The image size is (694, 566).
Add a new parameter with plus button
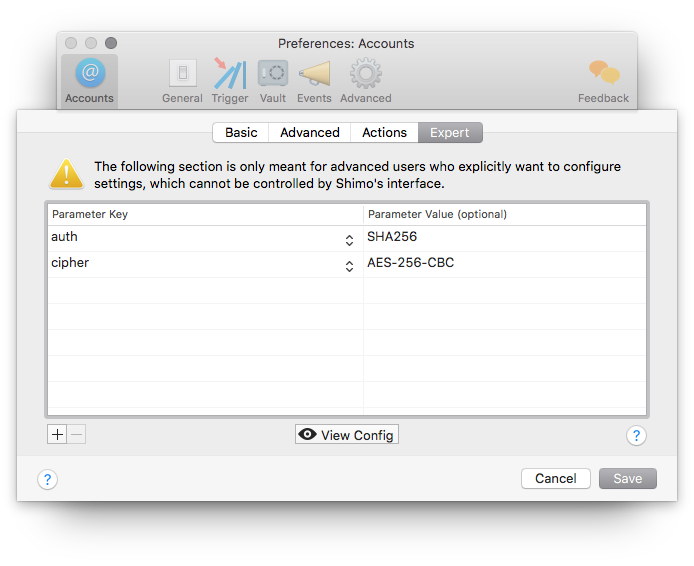[x=57, y=435]
